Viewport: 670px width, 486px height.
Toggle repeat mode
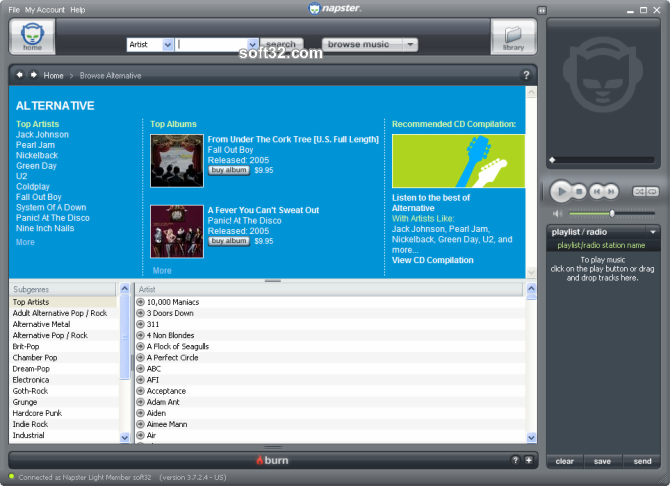[652, 191]
